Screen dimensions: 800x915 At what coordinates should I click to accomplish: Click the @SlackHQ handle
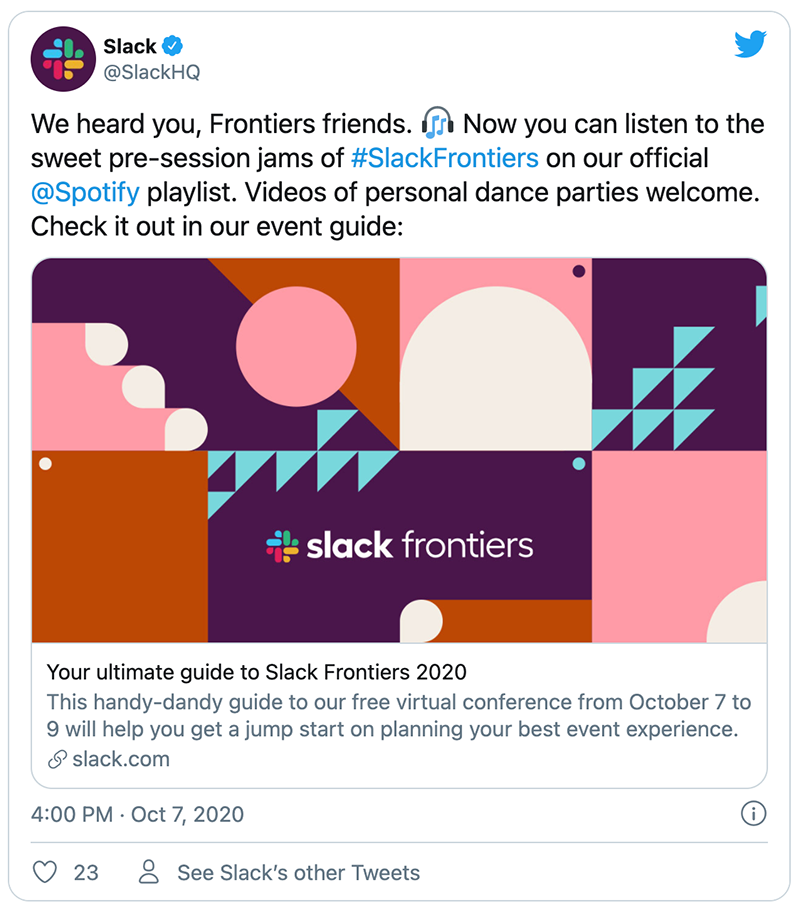pos(152,72)
